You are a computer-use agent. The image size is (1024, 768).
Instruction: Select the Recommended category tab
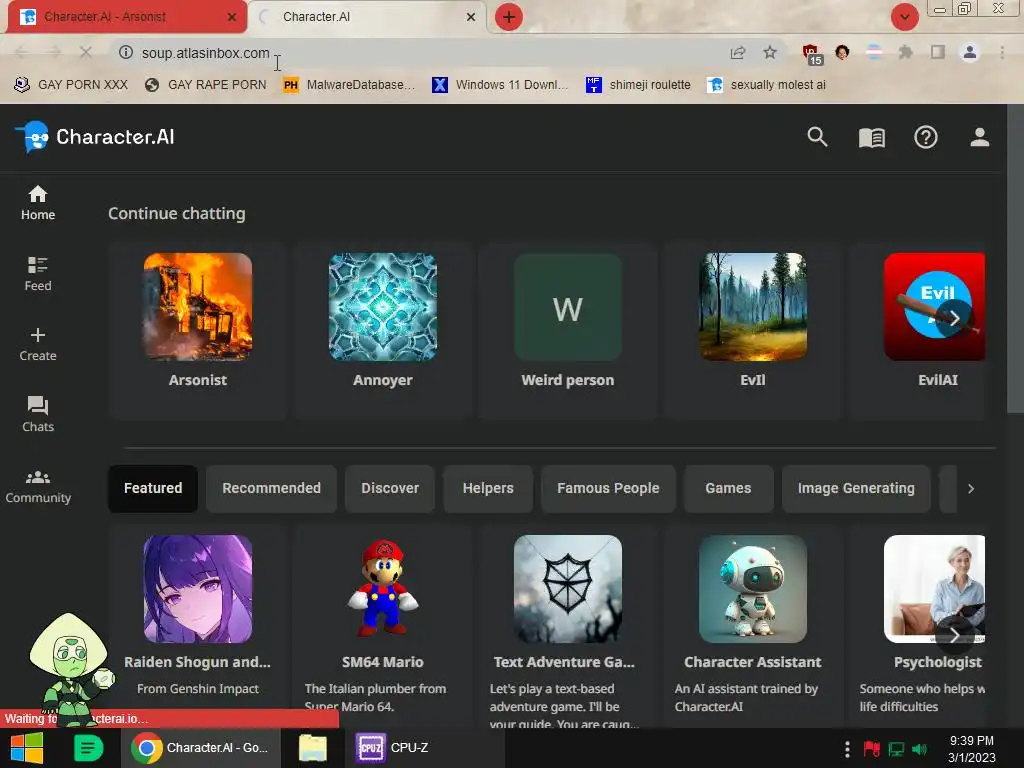tap(271, 488)
